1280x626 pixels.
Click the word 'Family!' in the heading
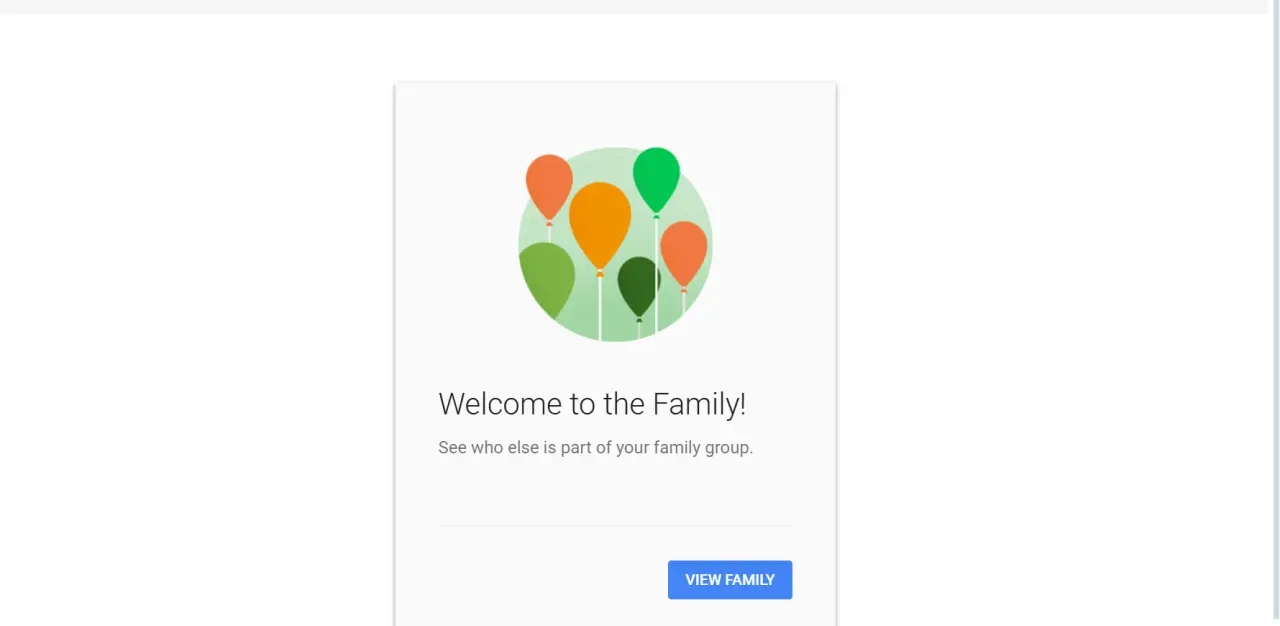click(699, 404)
